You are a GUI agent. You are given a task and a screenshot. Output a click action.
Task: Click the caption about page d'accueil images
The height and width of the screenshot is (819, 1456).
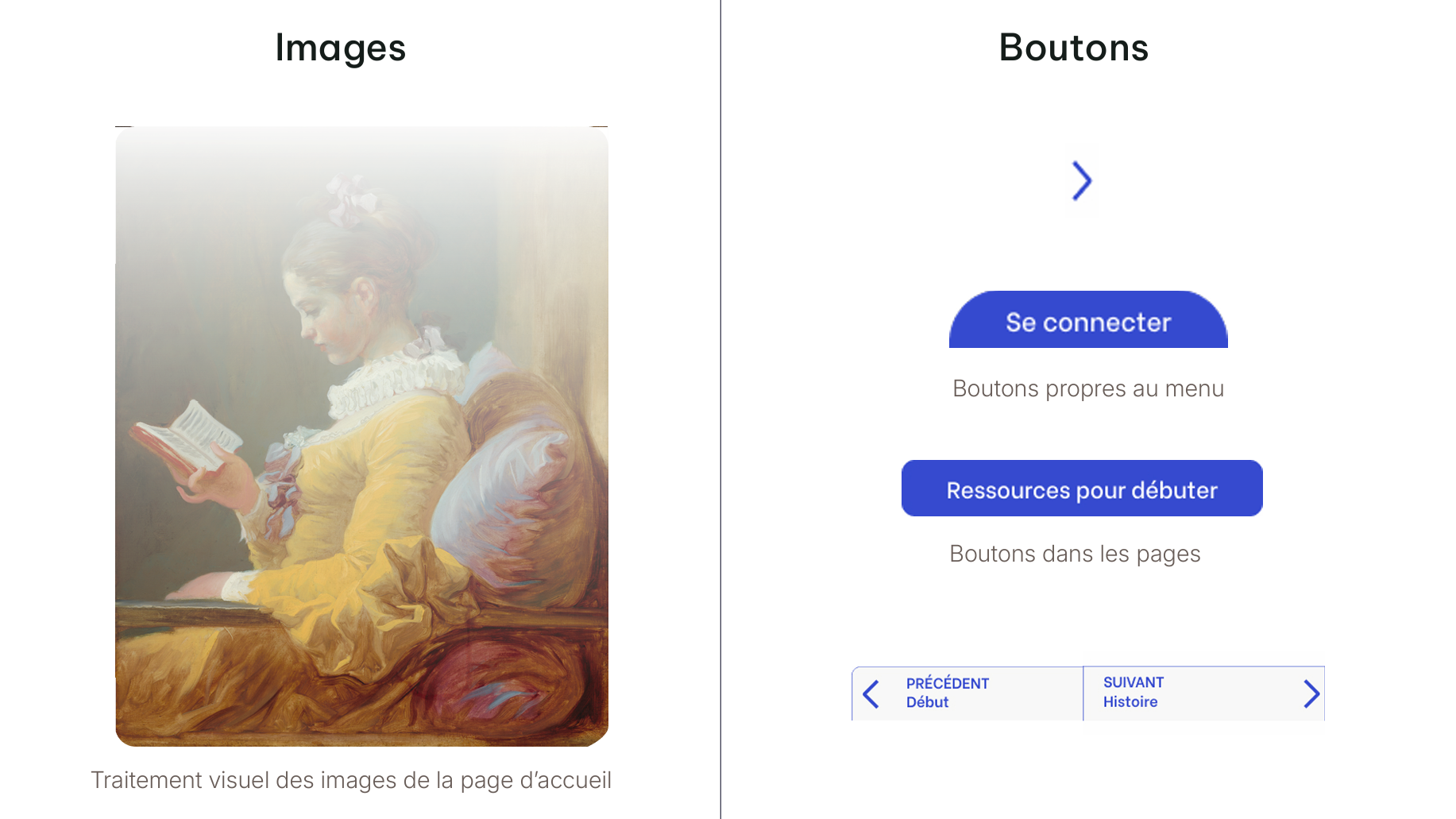point(352,780)
